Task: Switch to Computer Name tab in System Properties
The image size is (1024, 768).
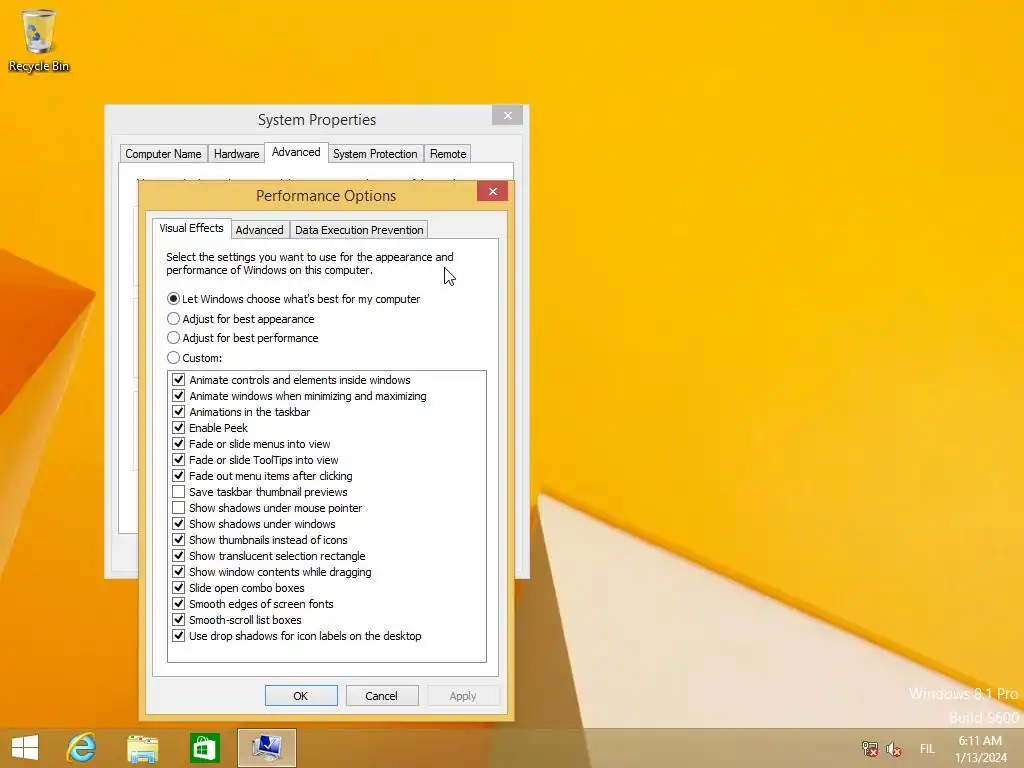Action: pos(163,153)
